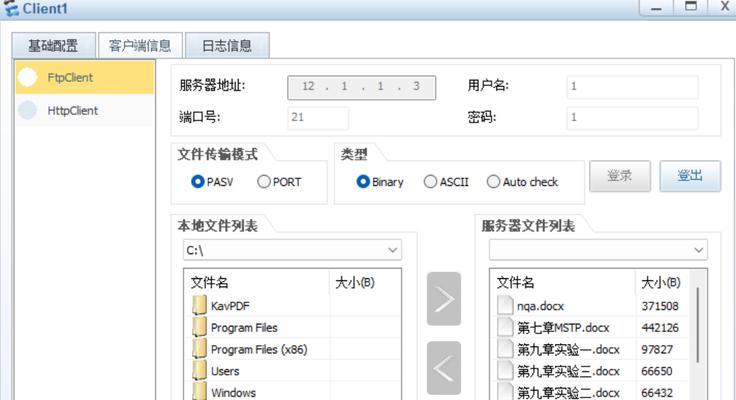Click the size value 371508
Image resolution: width=736 pixels, height=400 pixels.
[x=660, y=306]
